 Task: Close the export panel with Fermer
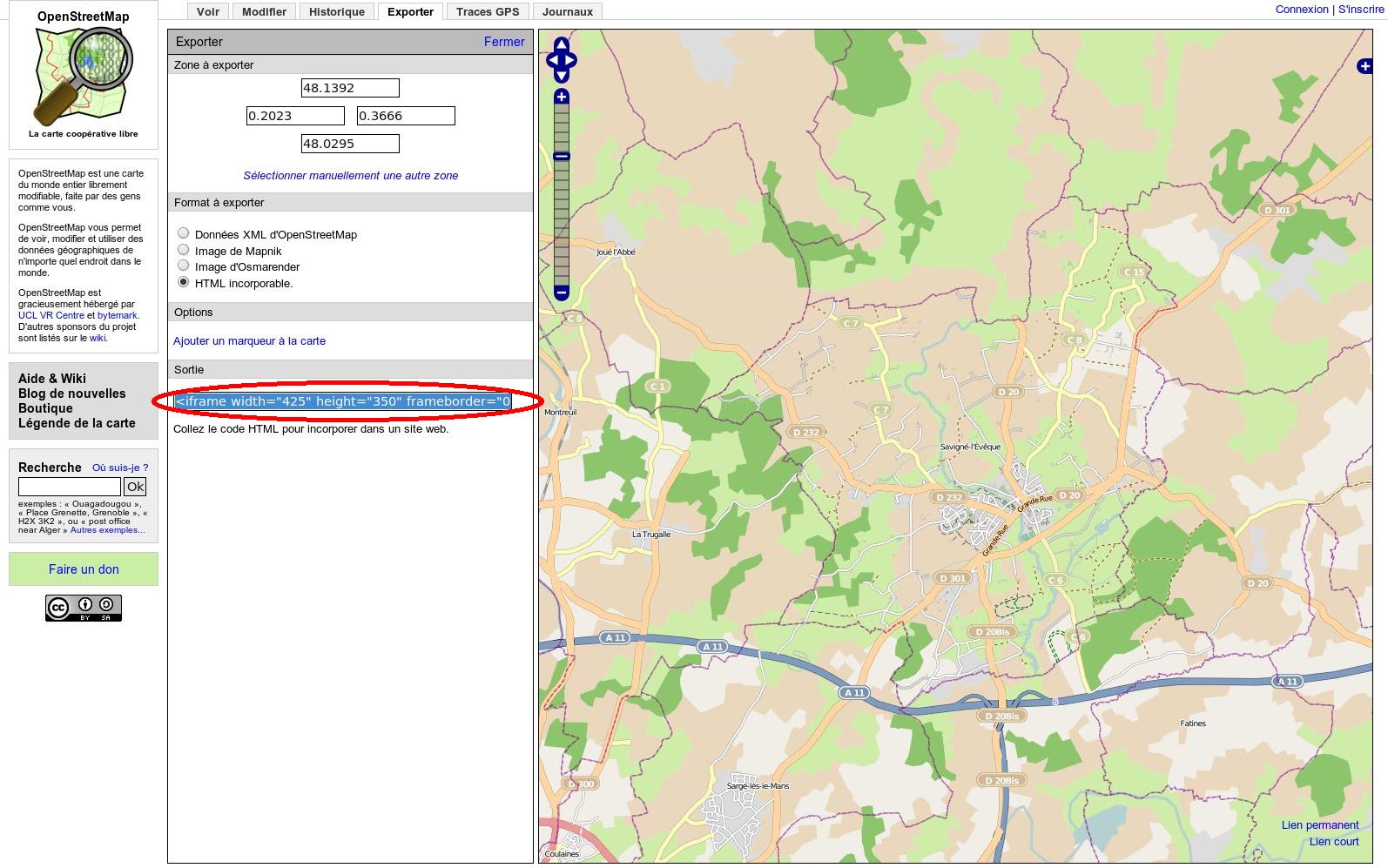504,42
